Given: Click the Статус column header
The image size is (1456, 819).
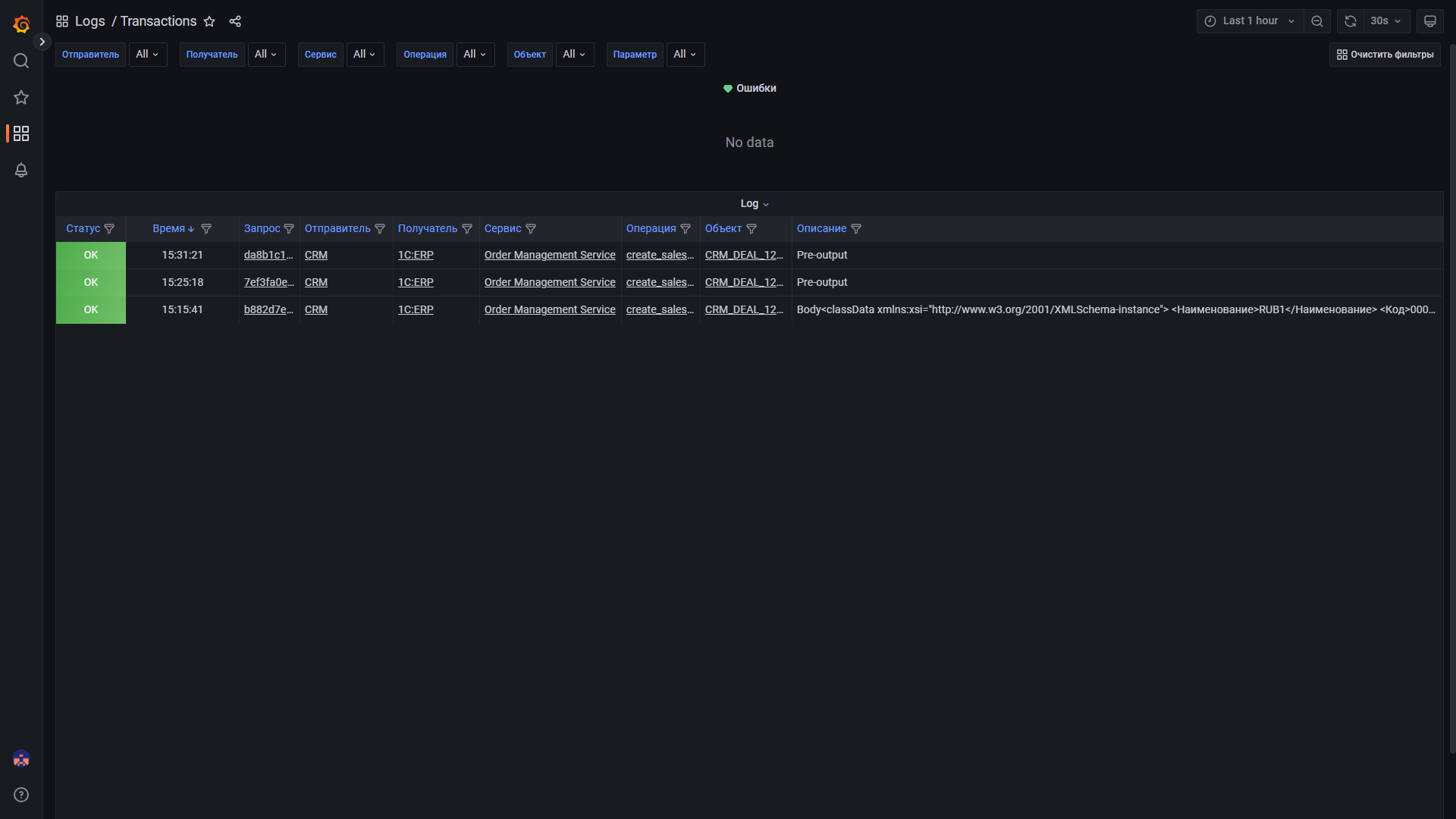Looking at the screenshot, I should [x=83, y=228].
